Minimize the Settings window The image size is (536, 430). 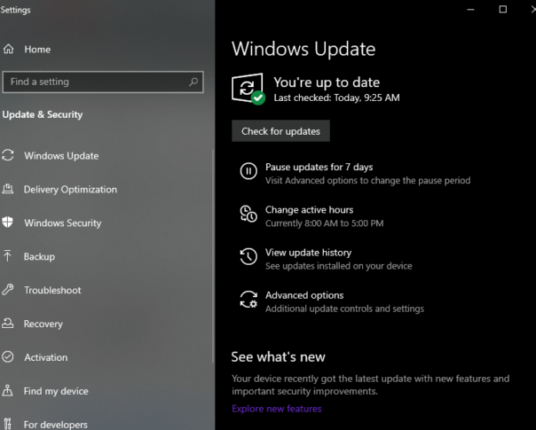471,10
